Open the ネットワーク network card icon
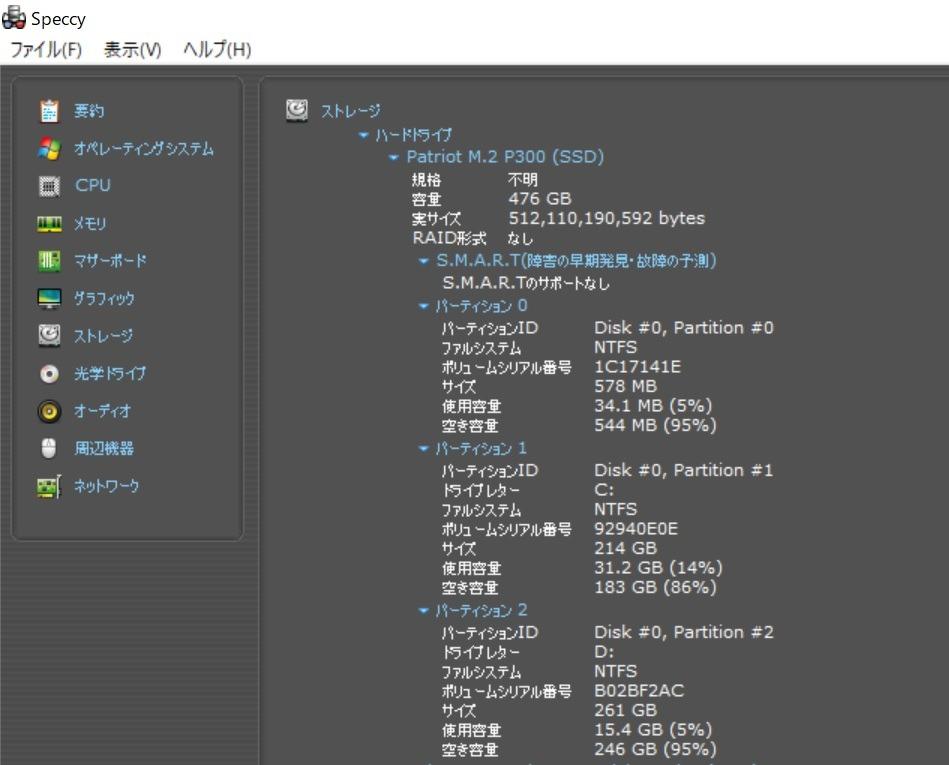This screenshot has height=765, width=949. [x=49, y=486]
